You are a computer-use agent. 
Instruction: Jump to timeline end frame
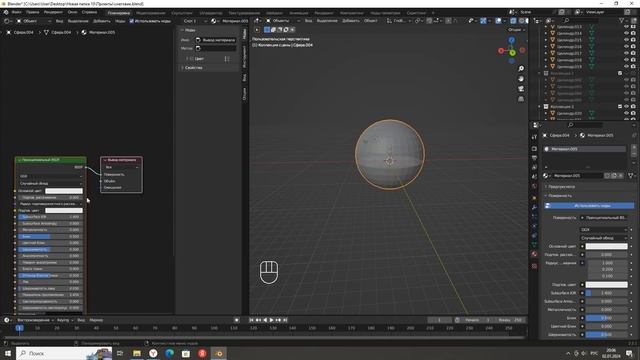(285, 320)
